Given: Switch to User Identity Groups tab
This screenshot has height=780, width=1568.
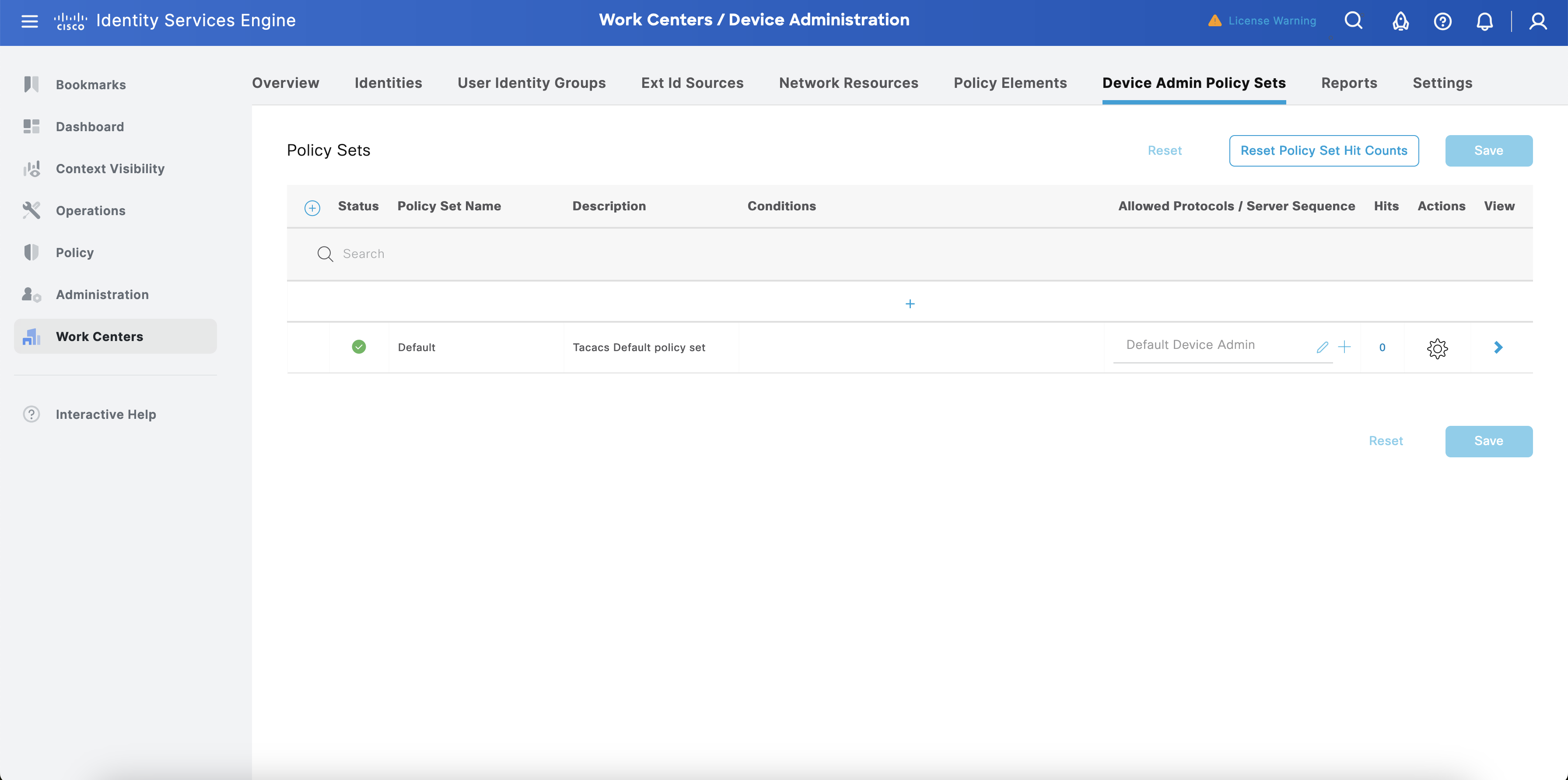Looking at the screenshot, I should pyautogui.click(x=532, y=83).
